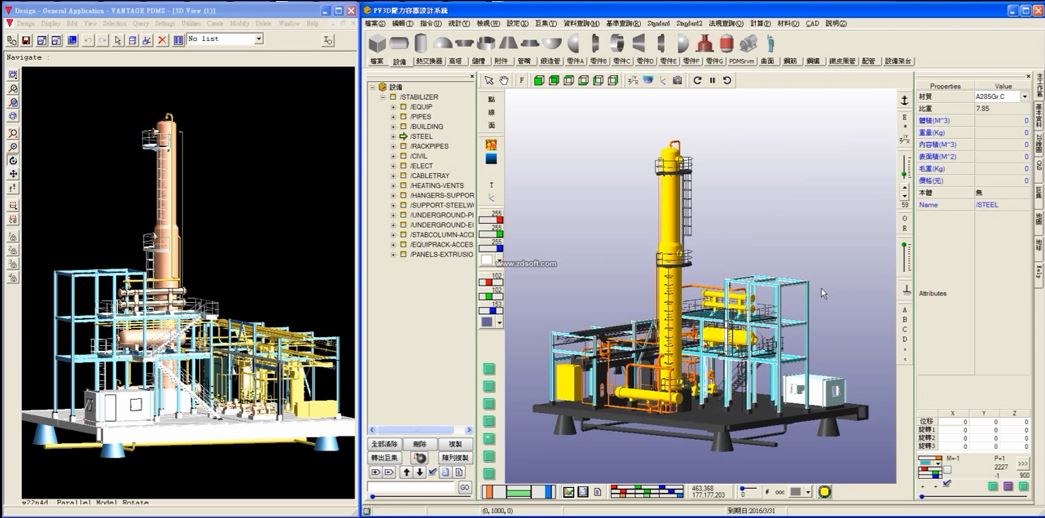Click the red bell-shaped vessel icon
Viewport: 1045px width, 518px height.
tap(704, 44)
